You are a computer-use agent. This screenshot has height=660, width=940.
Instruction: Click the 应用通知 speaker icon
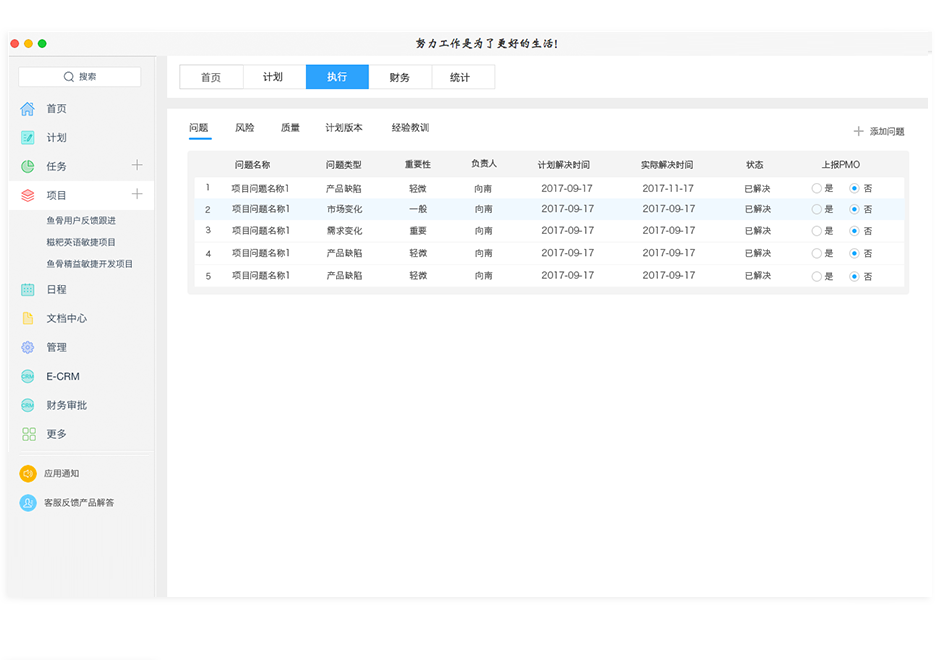tap(28, 474)
